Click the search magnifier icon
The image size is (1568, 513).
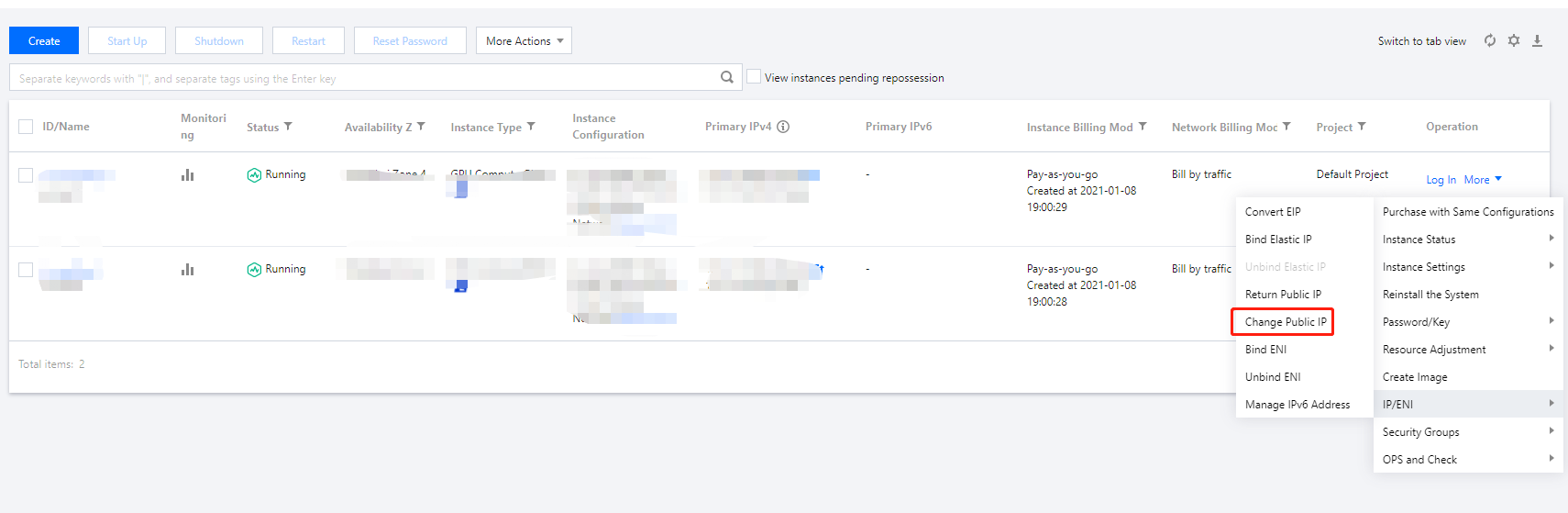(x=727, y=77)
